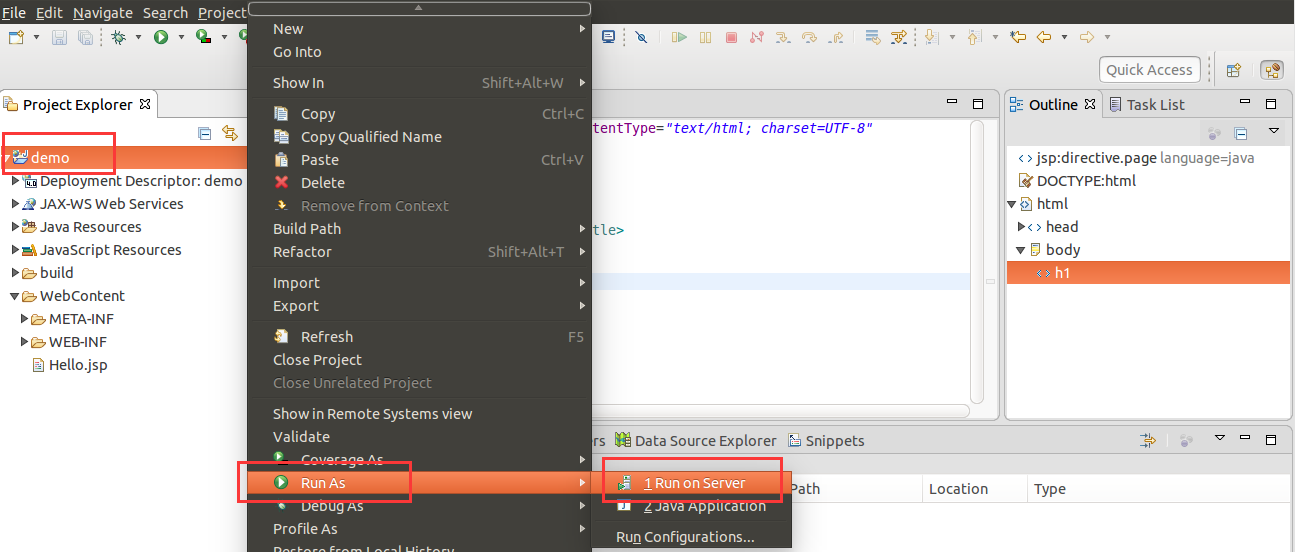Click the Use Step Filters icon
The height and width of the screenshot is (552, 1296).
click(x=898, y=37)
